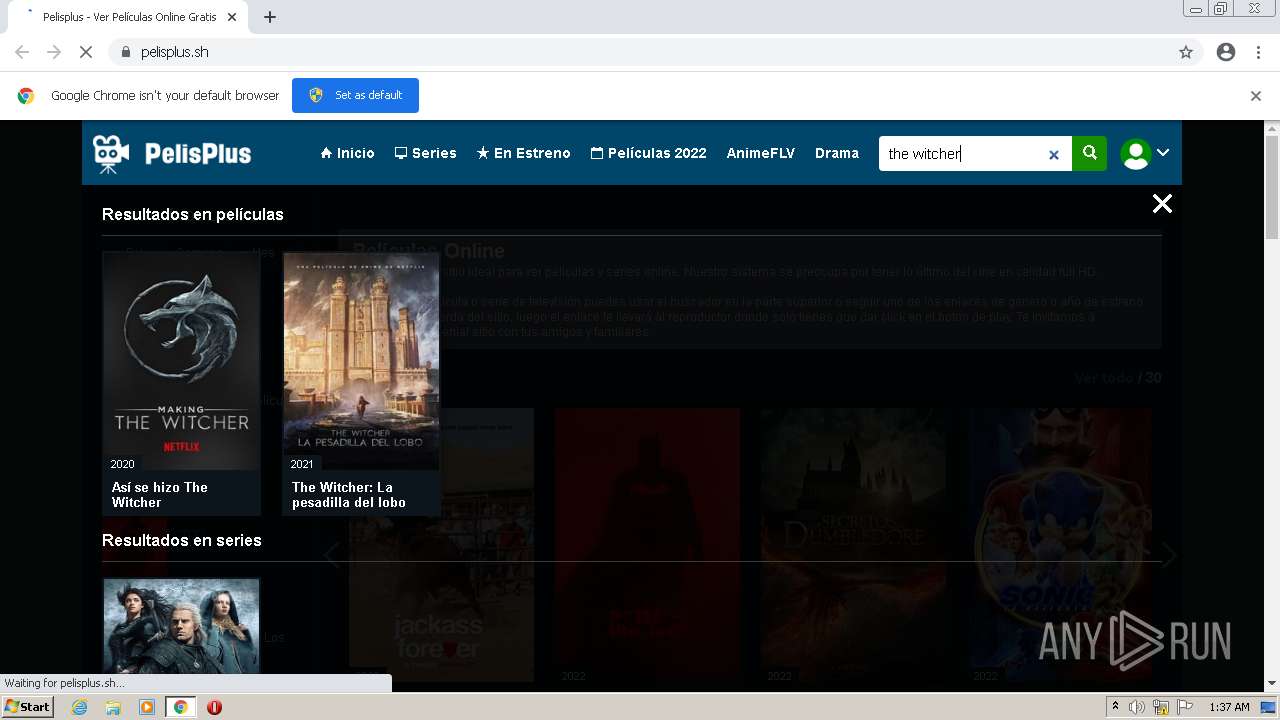Click 'Resultados en series' heading
1280x720 pixels.
pos(182,540)
